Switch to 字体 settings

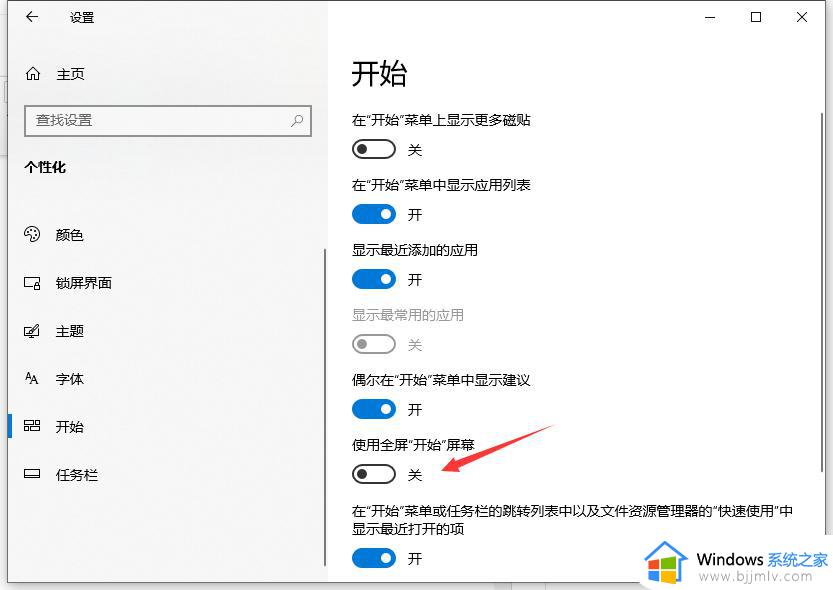[x=70, y=379]
